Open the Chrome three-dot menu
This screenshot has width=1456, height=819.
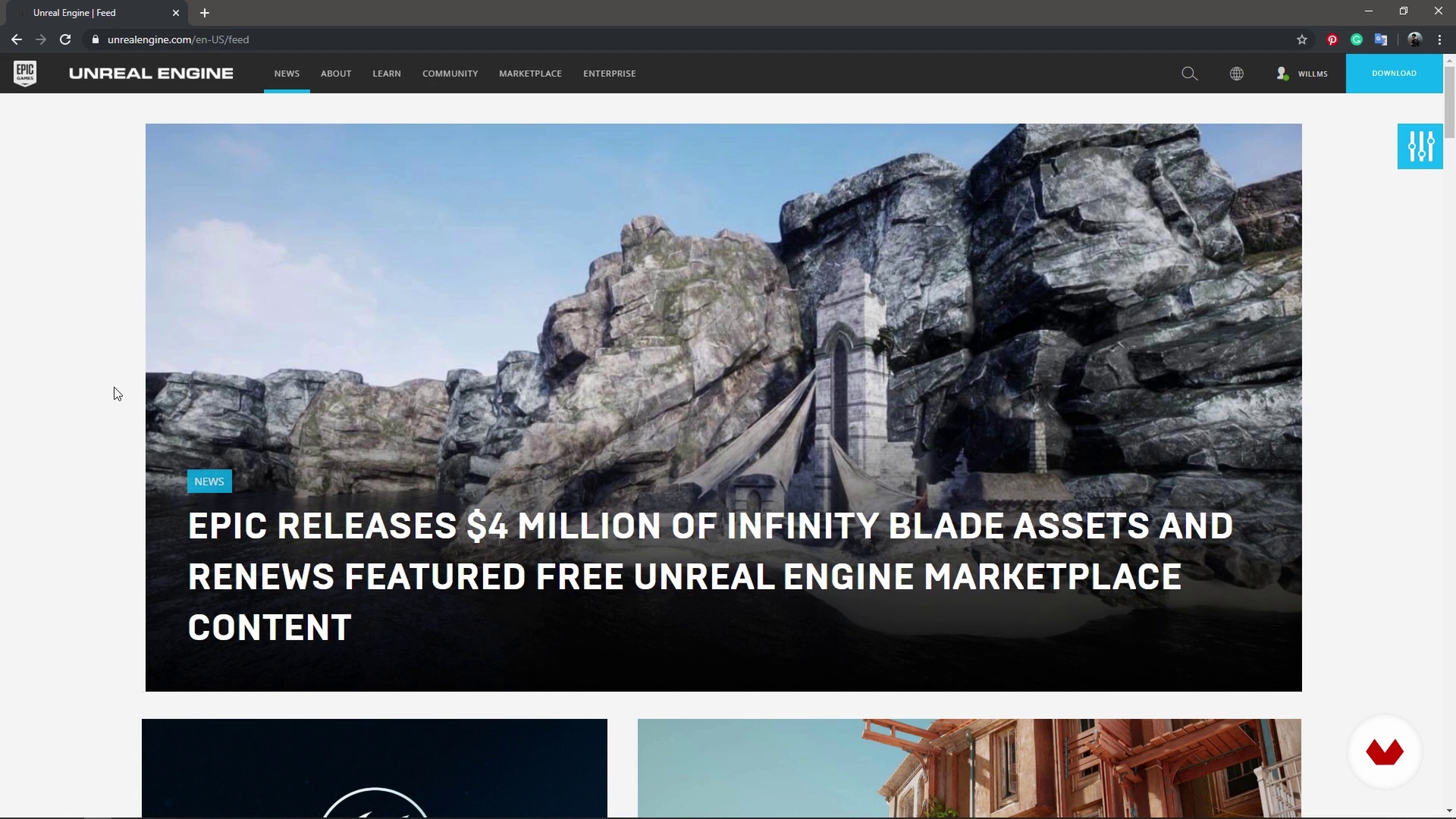click(x=1439, y=39)
